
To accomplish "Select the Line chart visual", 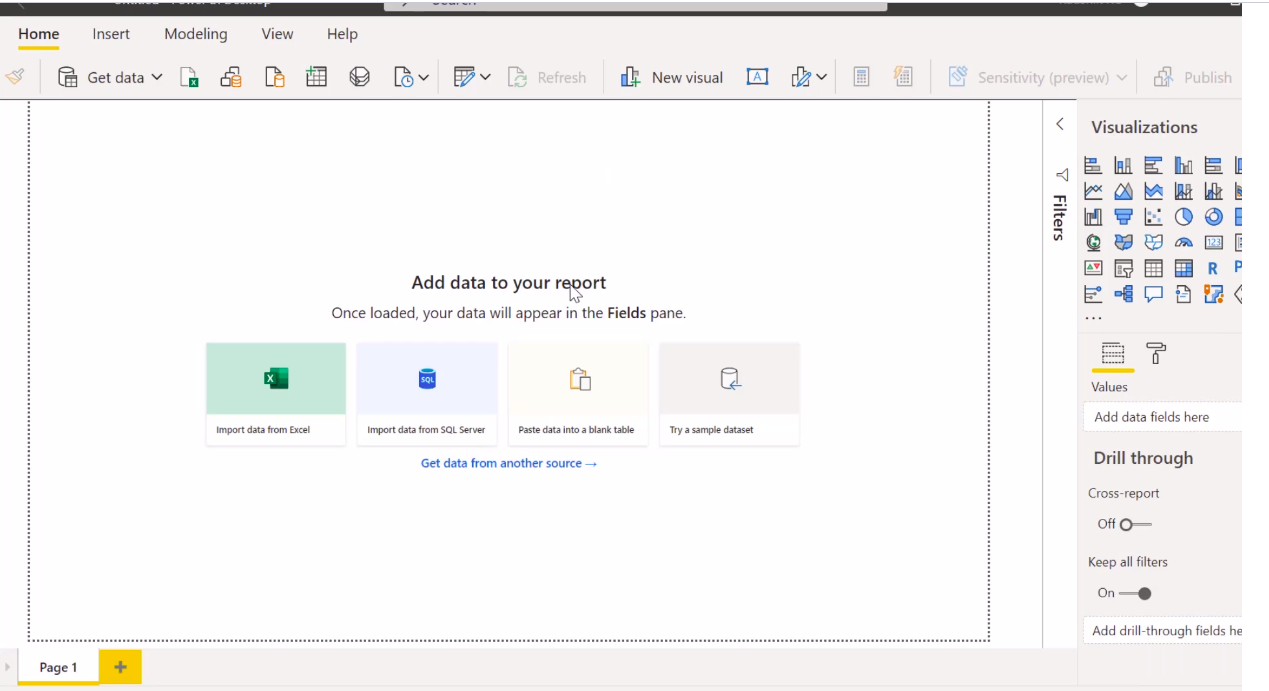I will (1093, 190).
